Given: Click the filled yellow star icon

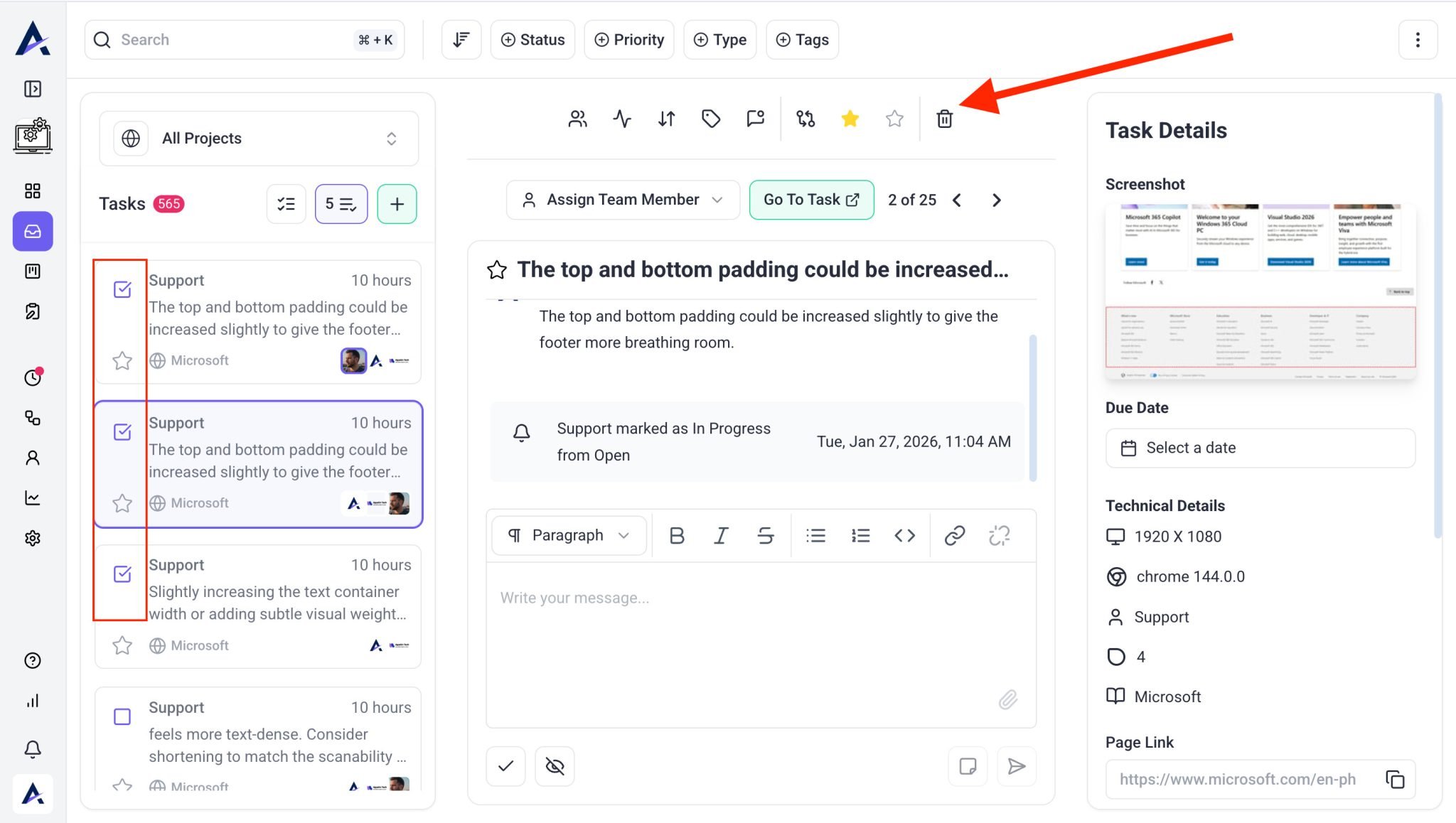Looking at the screenshot, I should point(850,119).
